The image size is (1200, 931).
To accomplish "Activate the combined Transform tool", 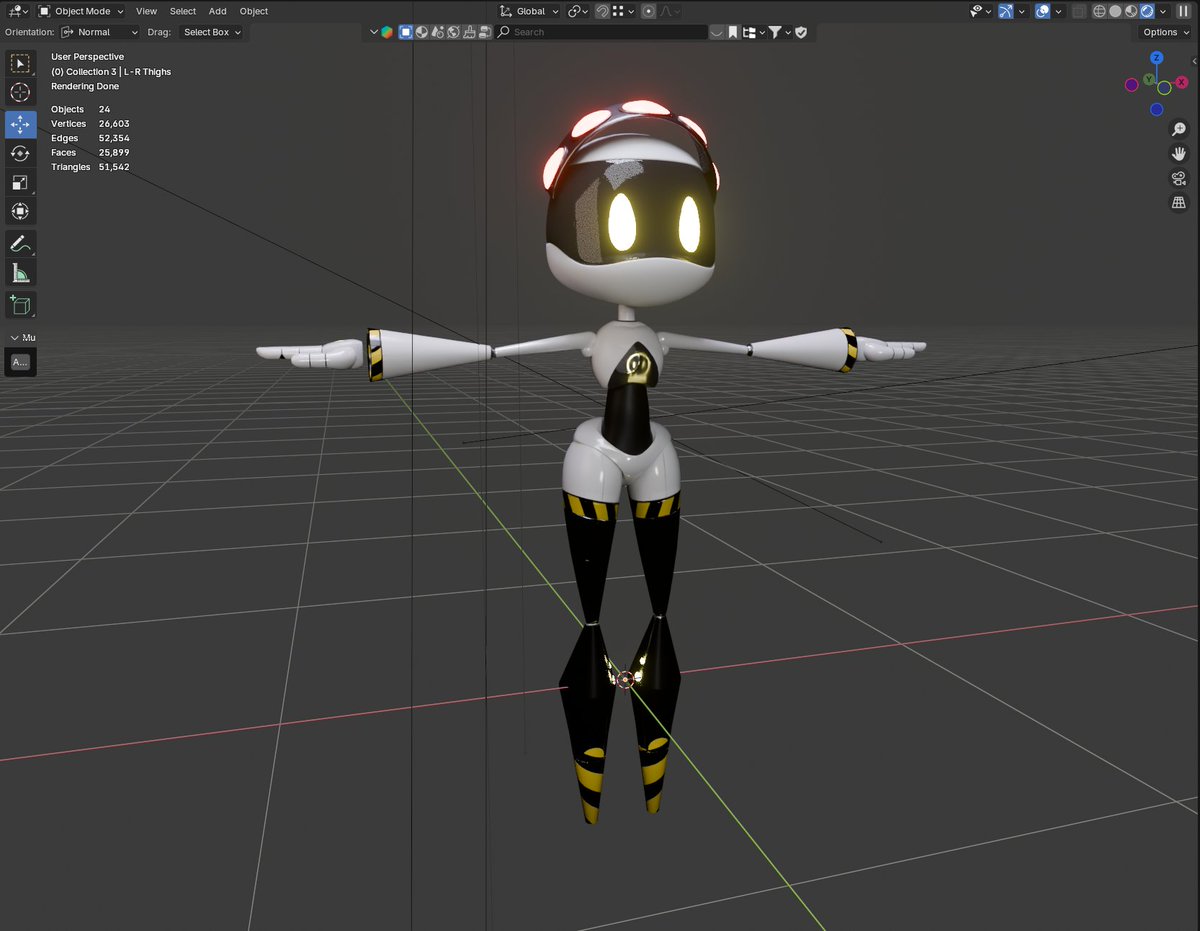I will (x=20, y=211).
